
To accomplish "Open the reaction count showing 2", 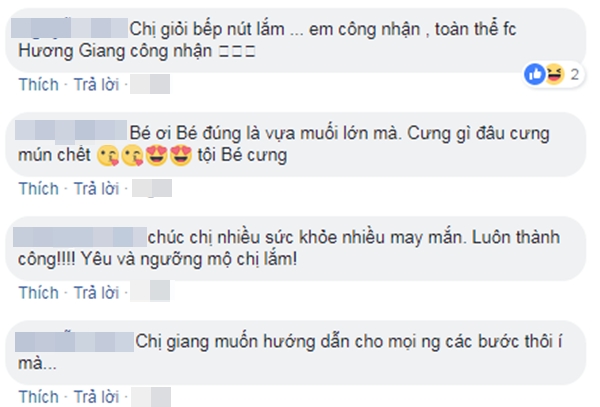I will pyautogui.click(x=574, y=75).
